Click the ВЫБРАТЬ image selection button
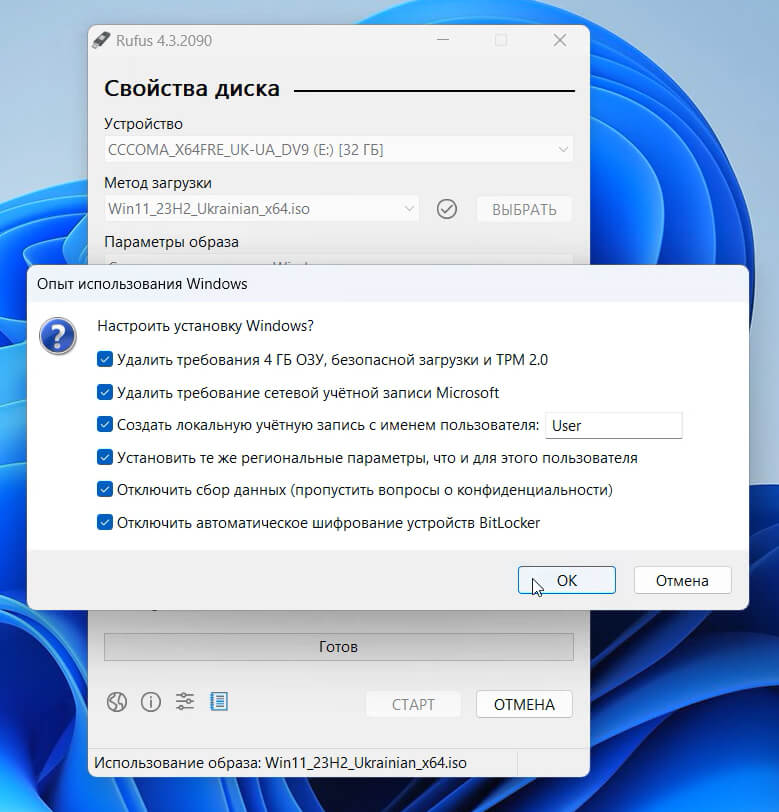 (524, 209)
